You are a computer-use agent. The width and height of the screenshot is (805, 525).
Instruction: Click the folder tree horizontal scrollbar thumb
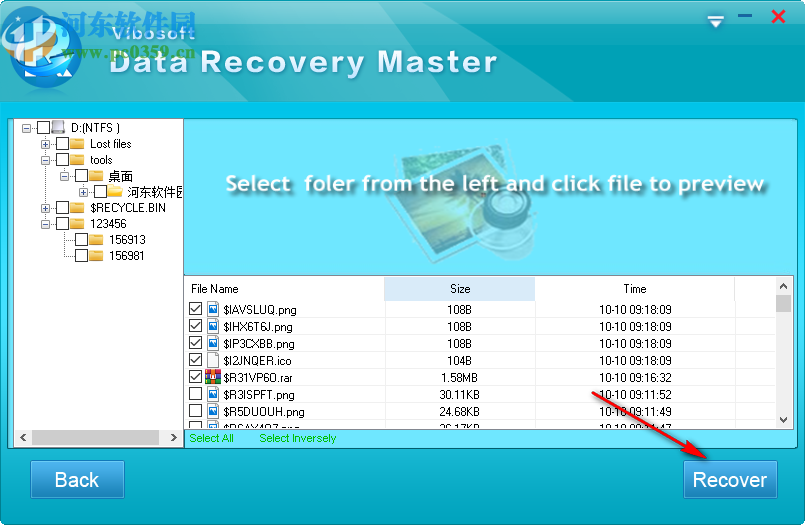95,437
